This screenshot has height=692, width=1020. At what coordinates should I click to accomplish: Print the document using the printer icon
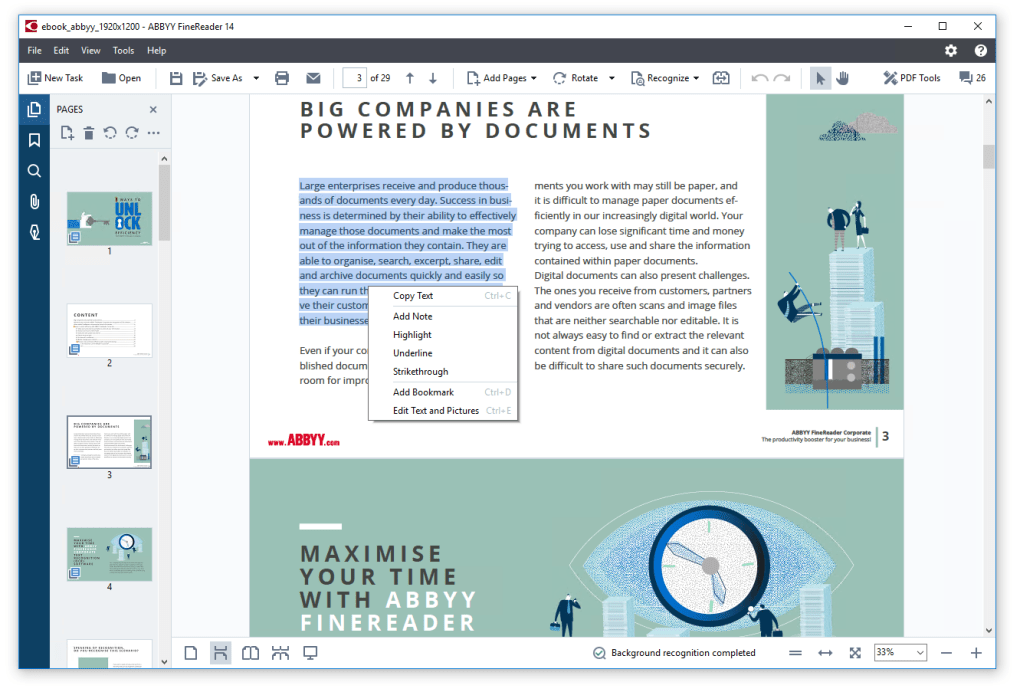(x=282, y=78)
